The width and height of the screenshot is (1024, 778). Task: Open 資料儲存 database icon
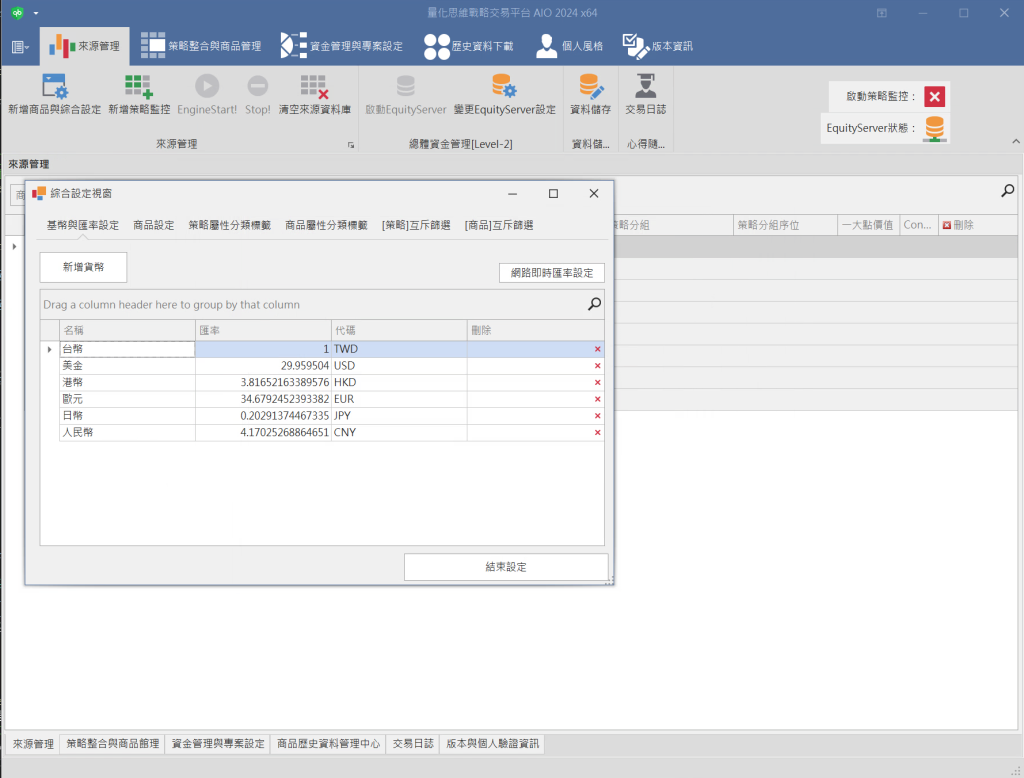point(590,87)
